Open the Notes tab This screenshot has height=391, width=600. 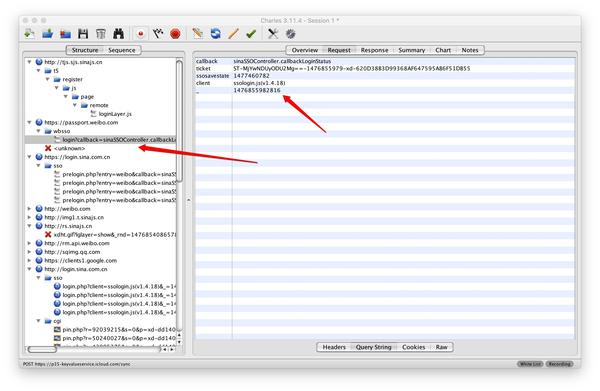pos(470,50)
